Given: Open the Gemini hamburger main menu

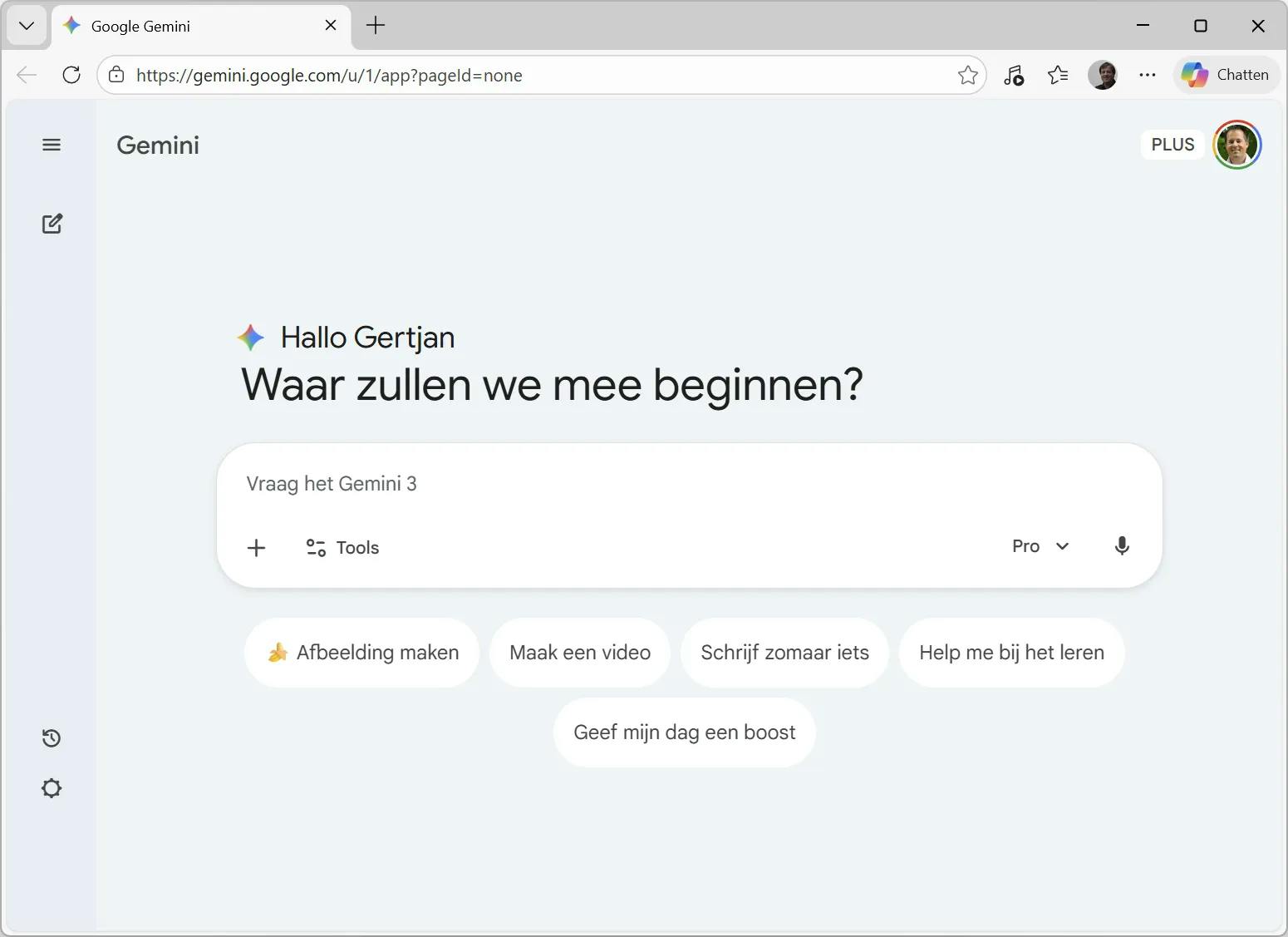Looking at the screenshot, I should [52, 145].
